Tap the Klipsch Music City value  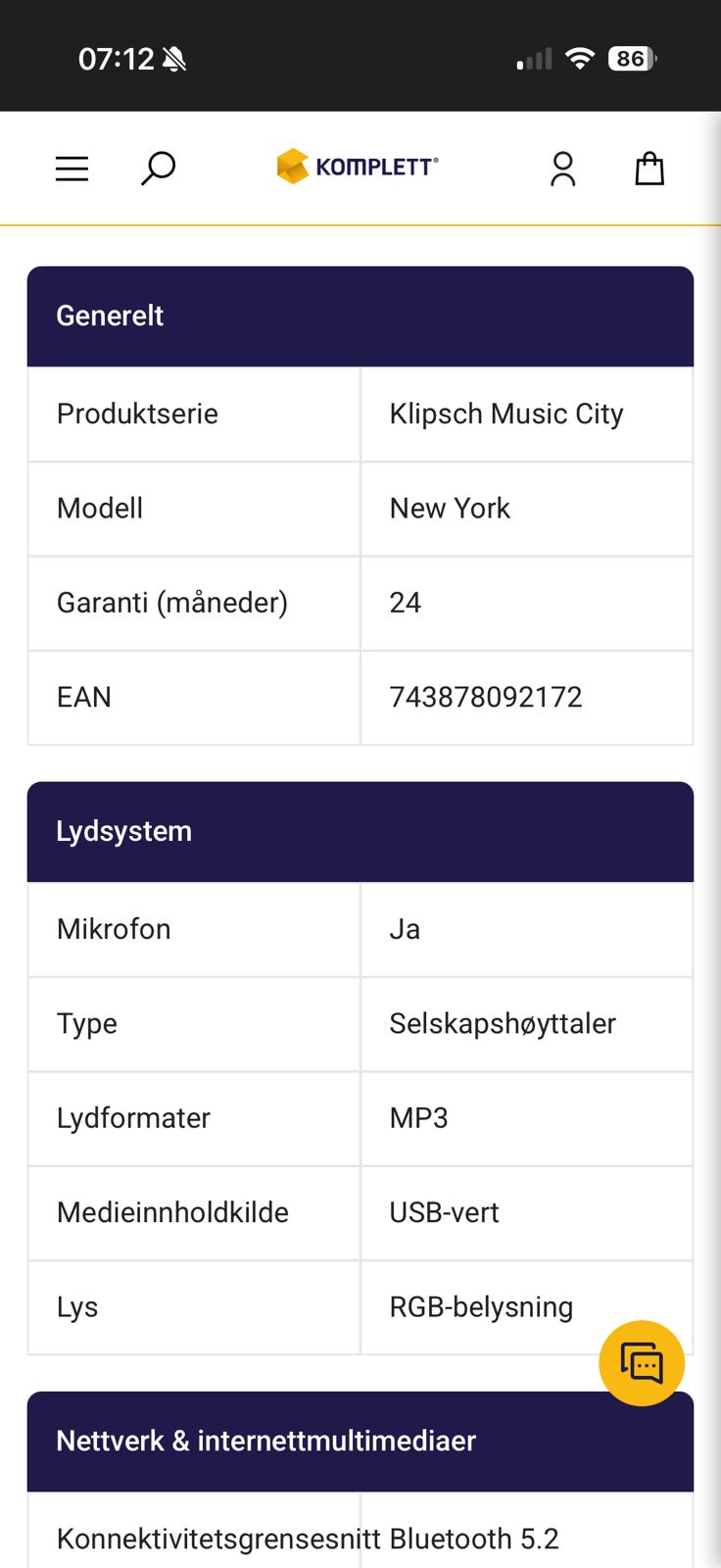pos(506,415)
